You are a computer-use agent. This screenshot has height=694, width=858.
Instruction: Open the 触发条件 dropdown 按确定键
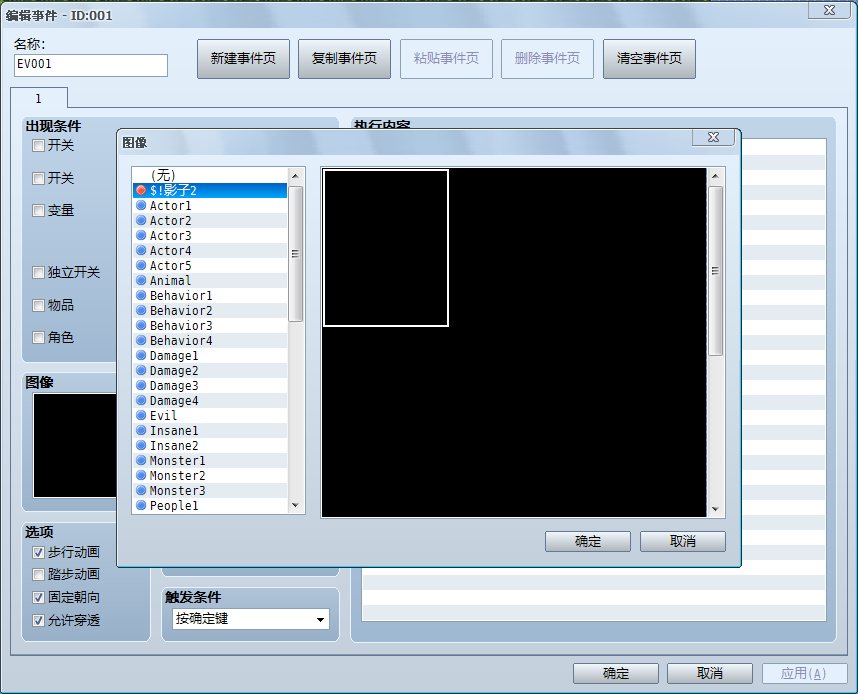[251, 619]
